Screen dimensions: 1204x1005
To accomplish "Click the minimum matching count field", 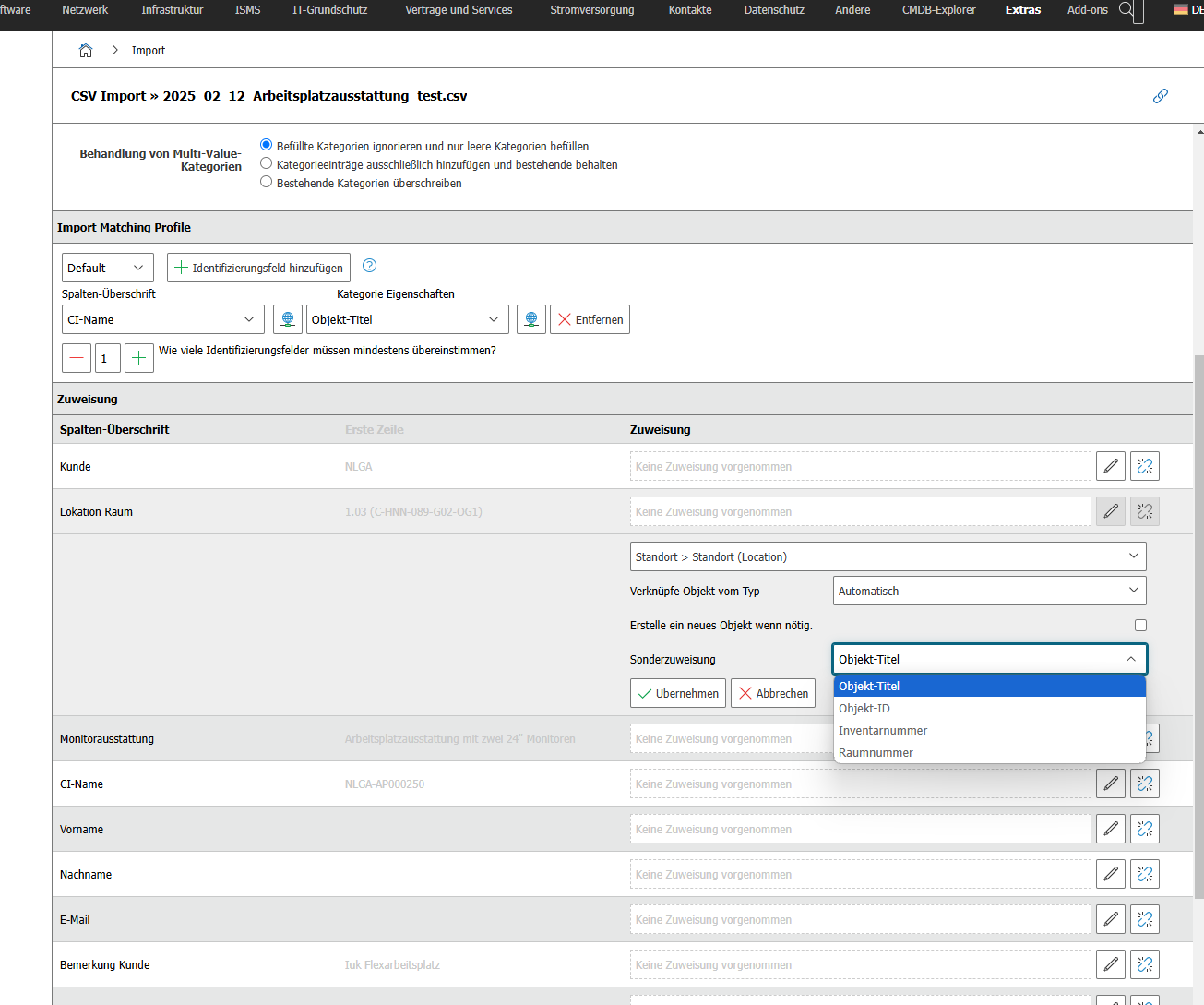I will [108, 358].
